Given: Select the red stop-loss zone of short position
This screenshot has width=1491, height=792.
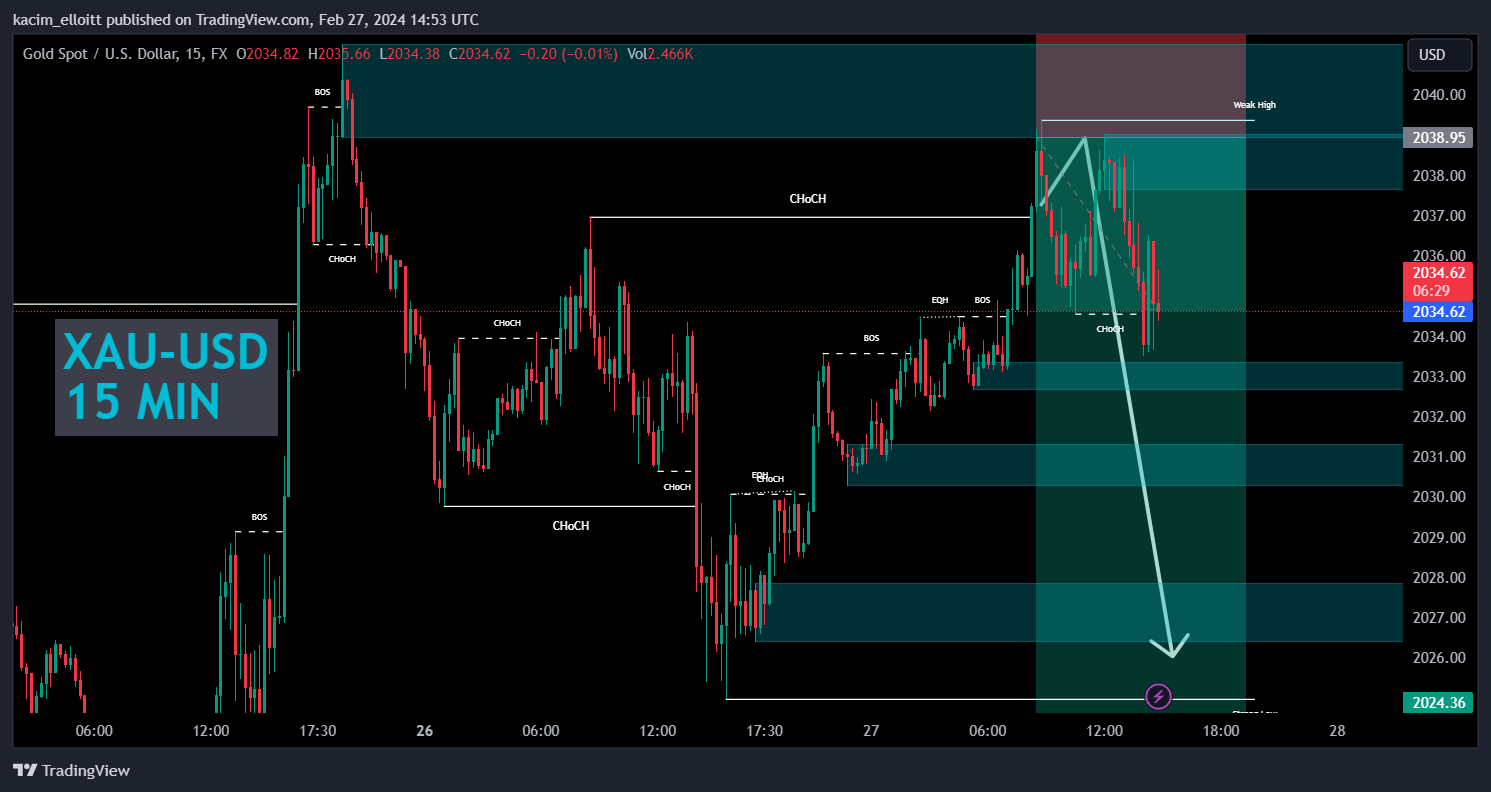Looking at the screenshot, I should click(x=1141, y=85).
